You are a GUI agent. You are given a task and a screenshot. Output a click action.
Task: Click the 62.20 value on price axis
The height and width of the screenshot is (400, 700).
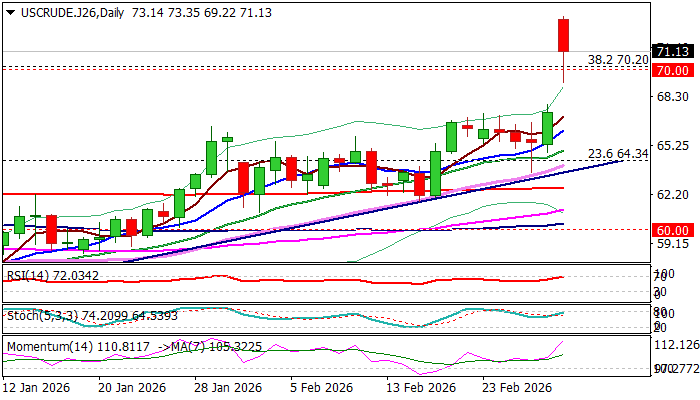click(668, 194)
